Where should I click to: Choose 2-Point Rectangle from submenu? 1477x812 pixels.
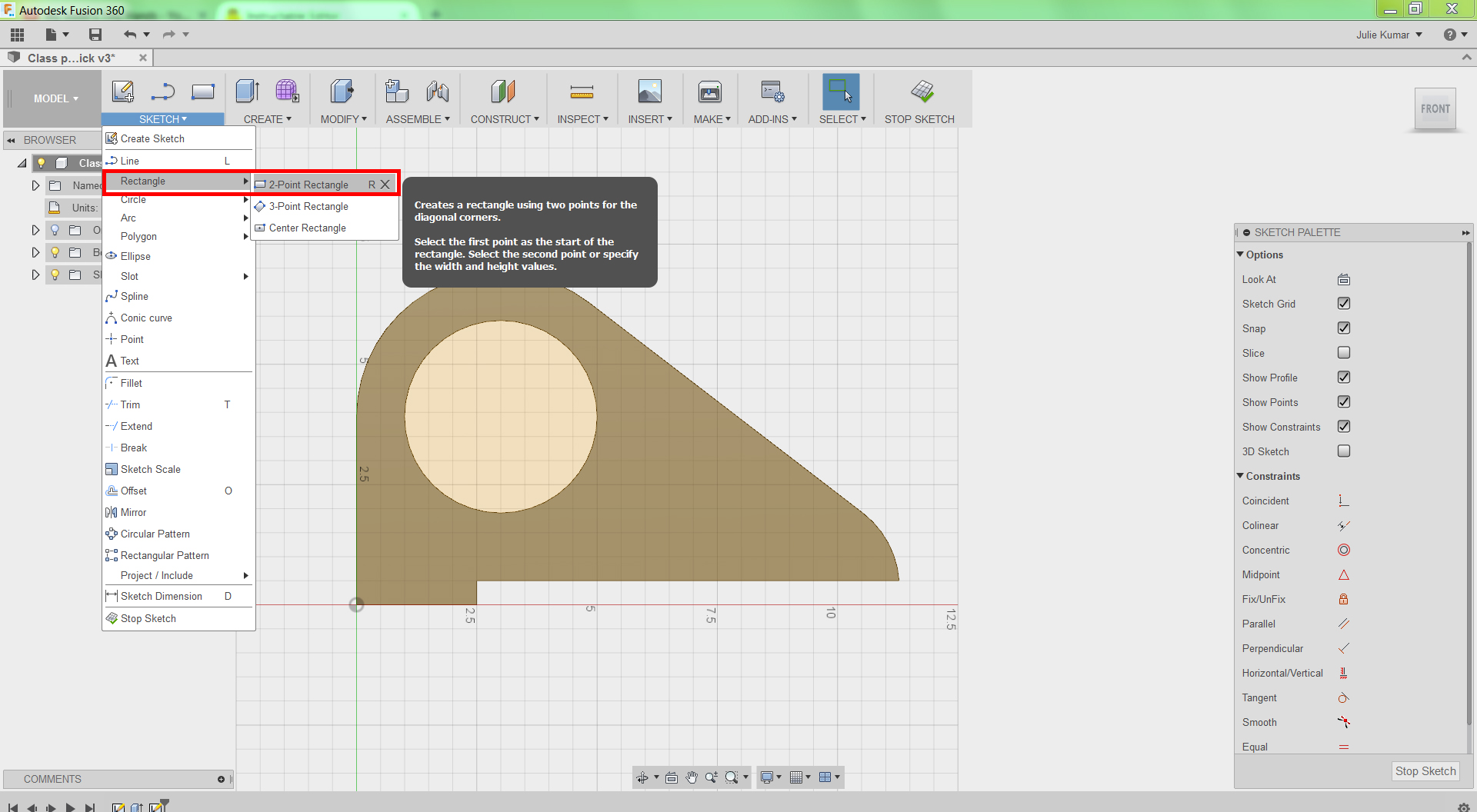325,185
